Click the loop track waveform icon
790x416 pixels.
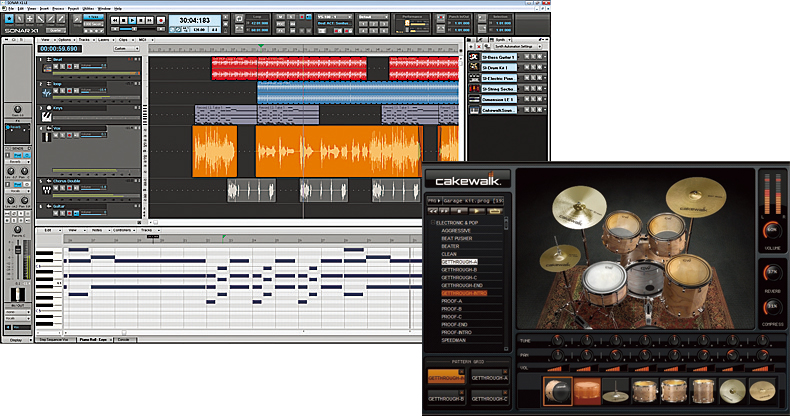coord(46,93)
